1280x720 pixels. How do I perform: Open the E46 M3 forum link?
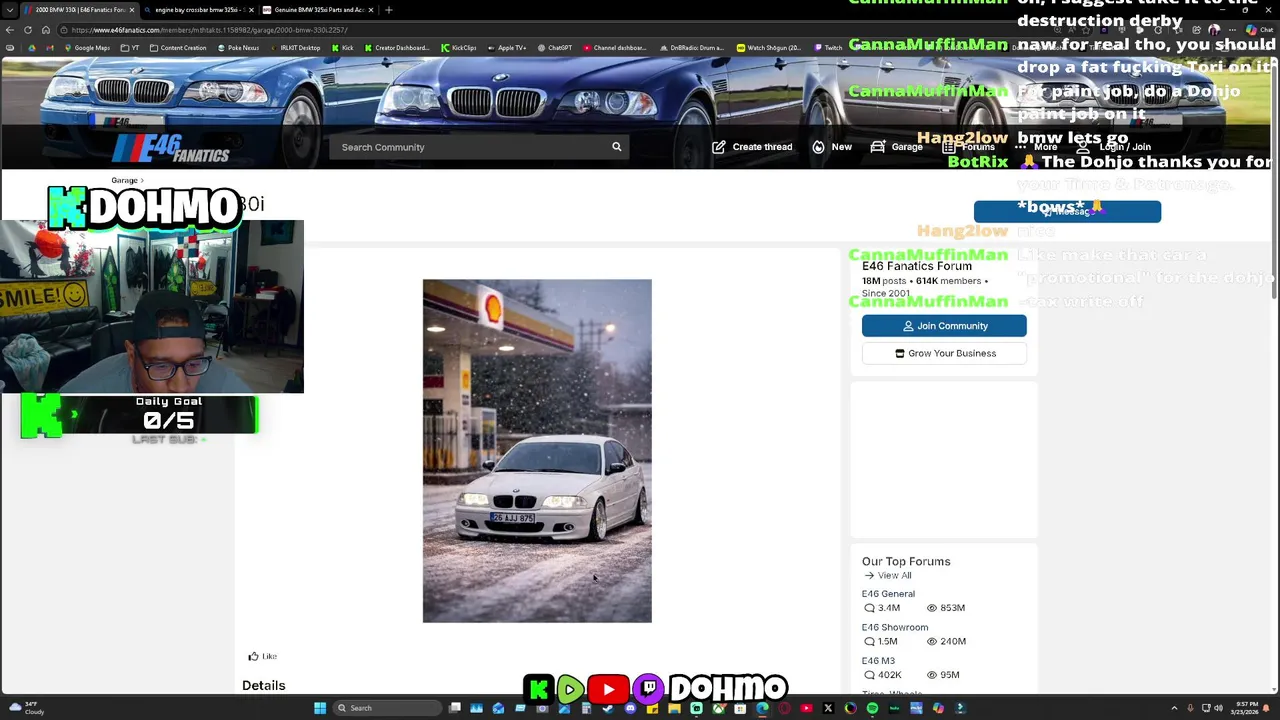pos(878,661)
